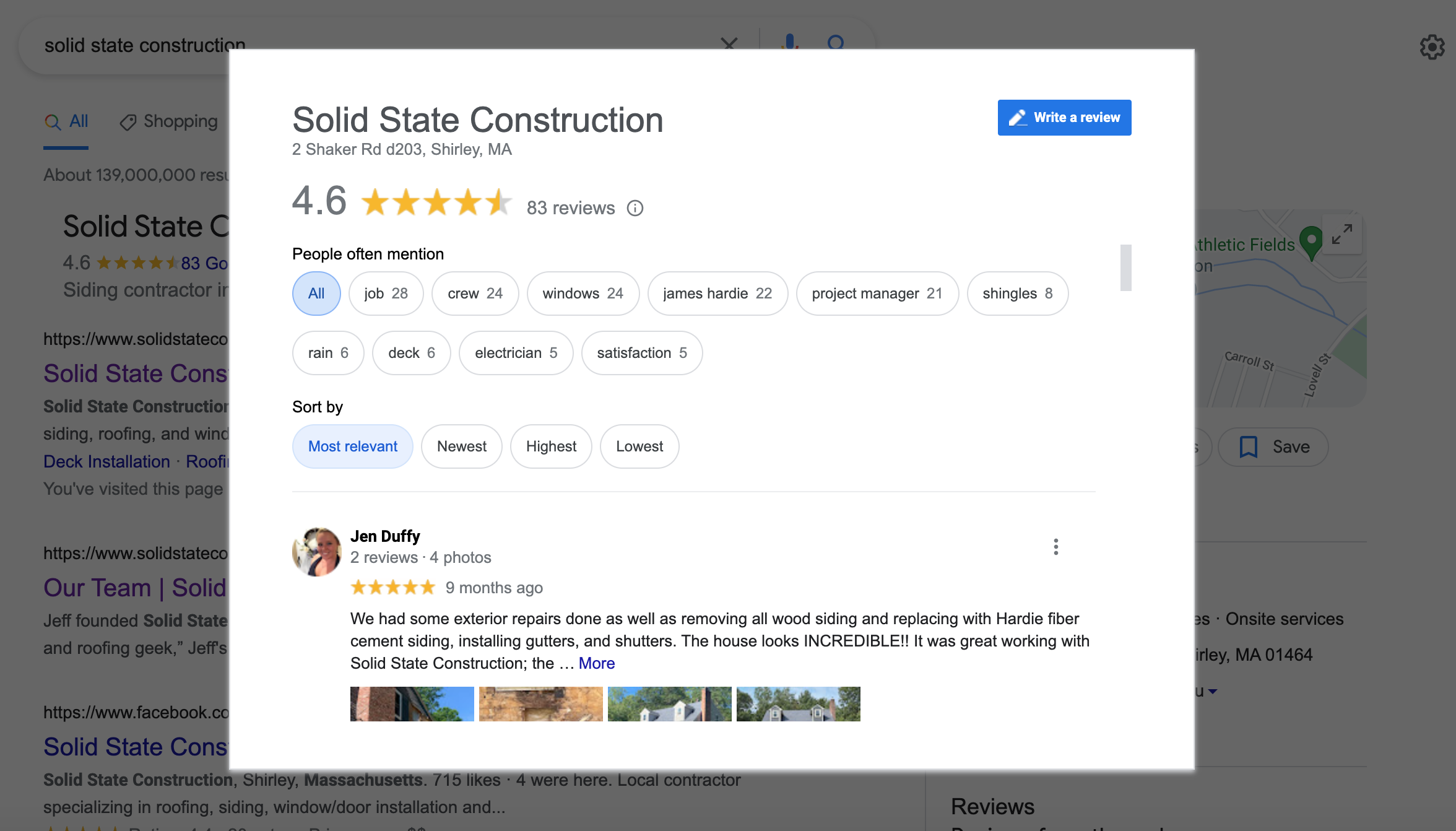The height and width of the screenshot is (831, 1456).
Task: Clear the search box with the X icon
Action: [x=729, y=43]
